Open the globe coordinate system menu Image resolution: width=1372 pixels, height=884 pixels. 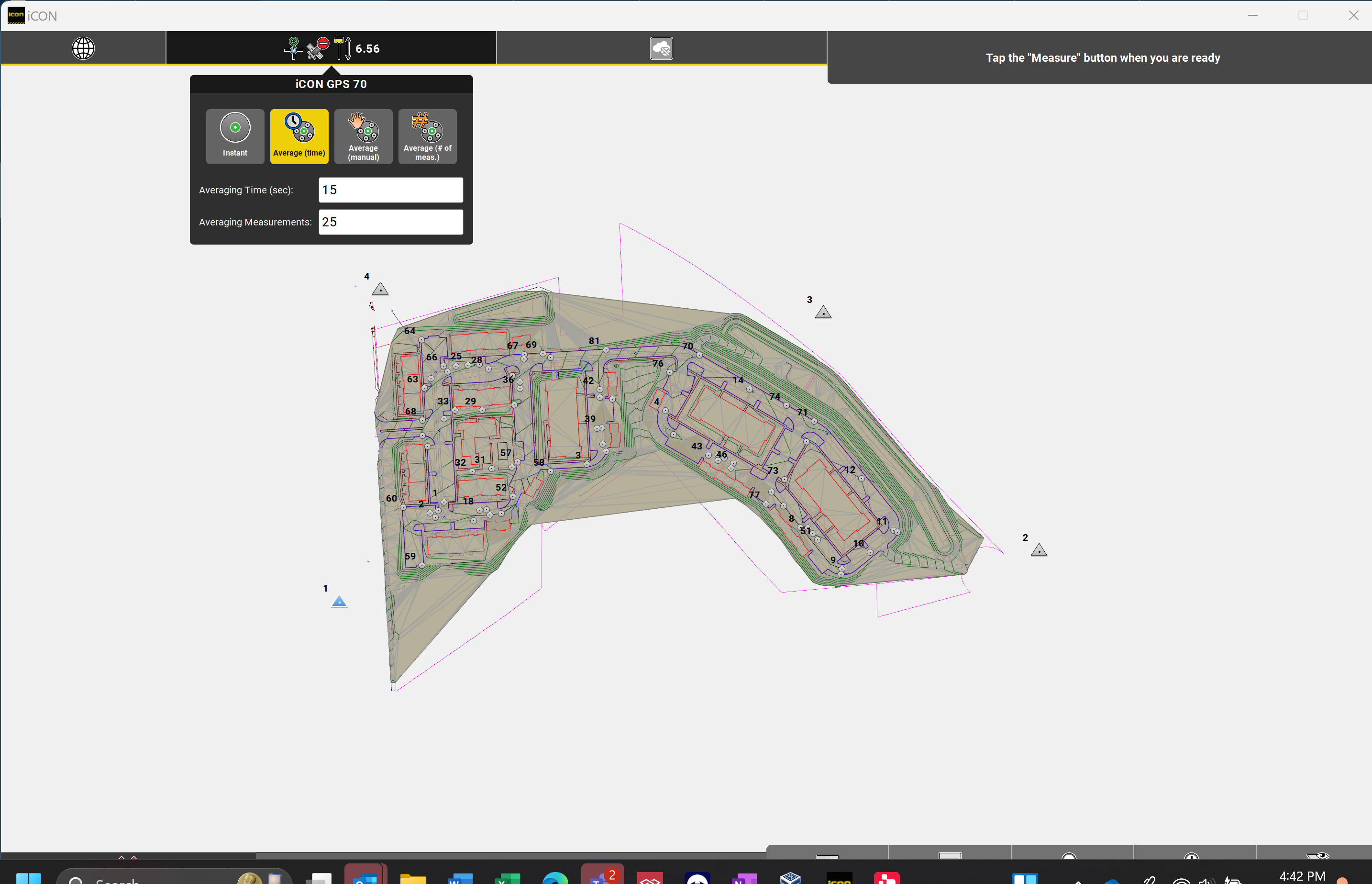pos(83,48)
